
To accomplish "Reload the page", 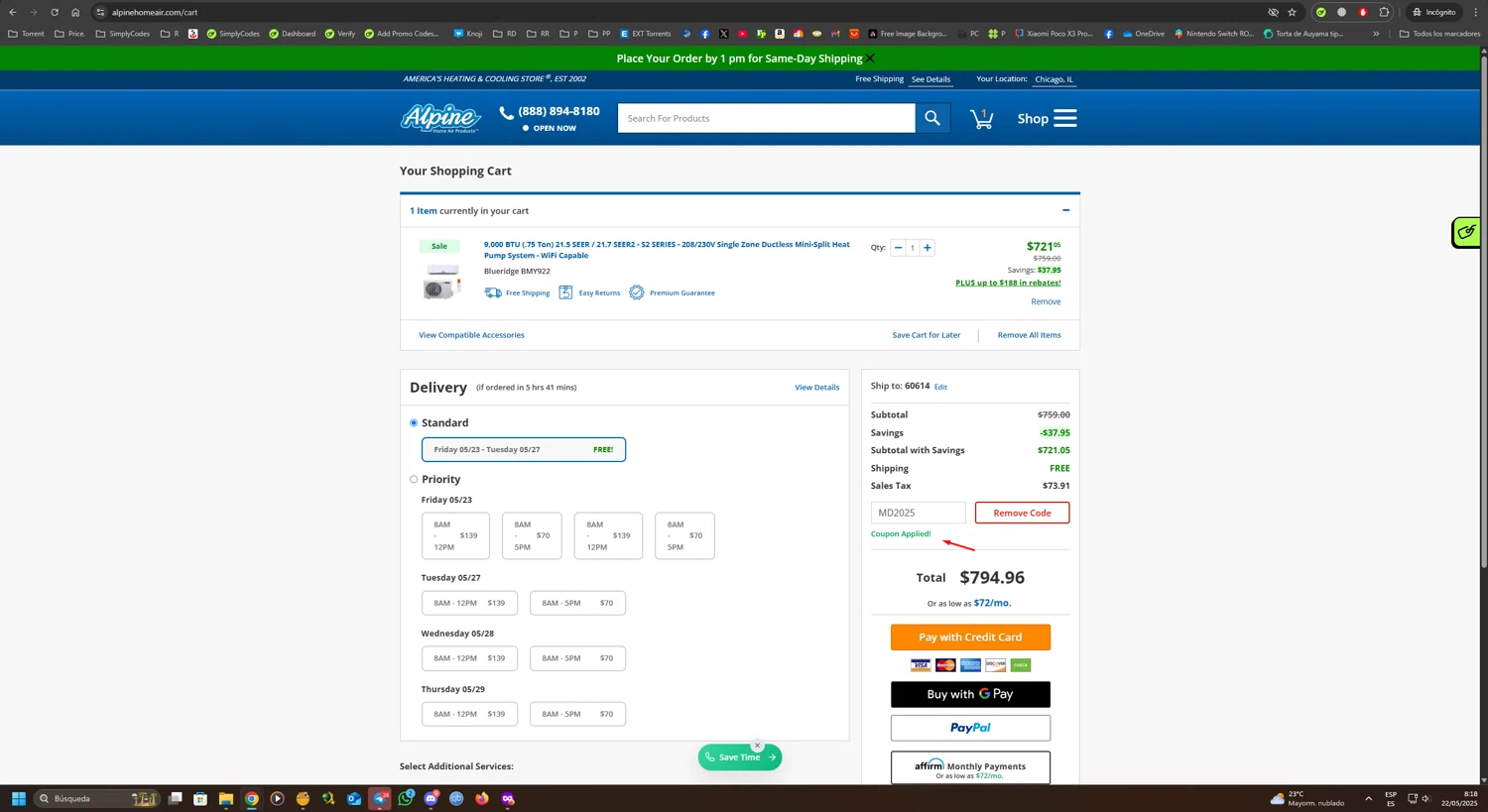I will coord(55,12).
